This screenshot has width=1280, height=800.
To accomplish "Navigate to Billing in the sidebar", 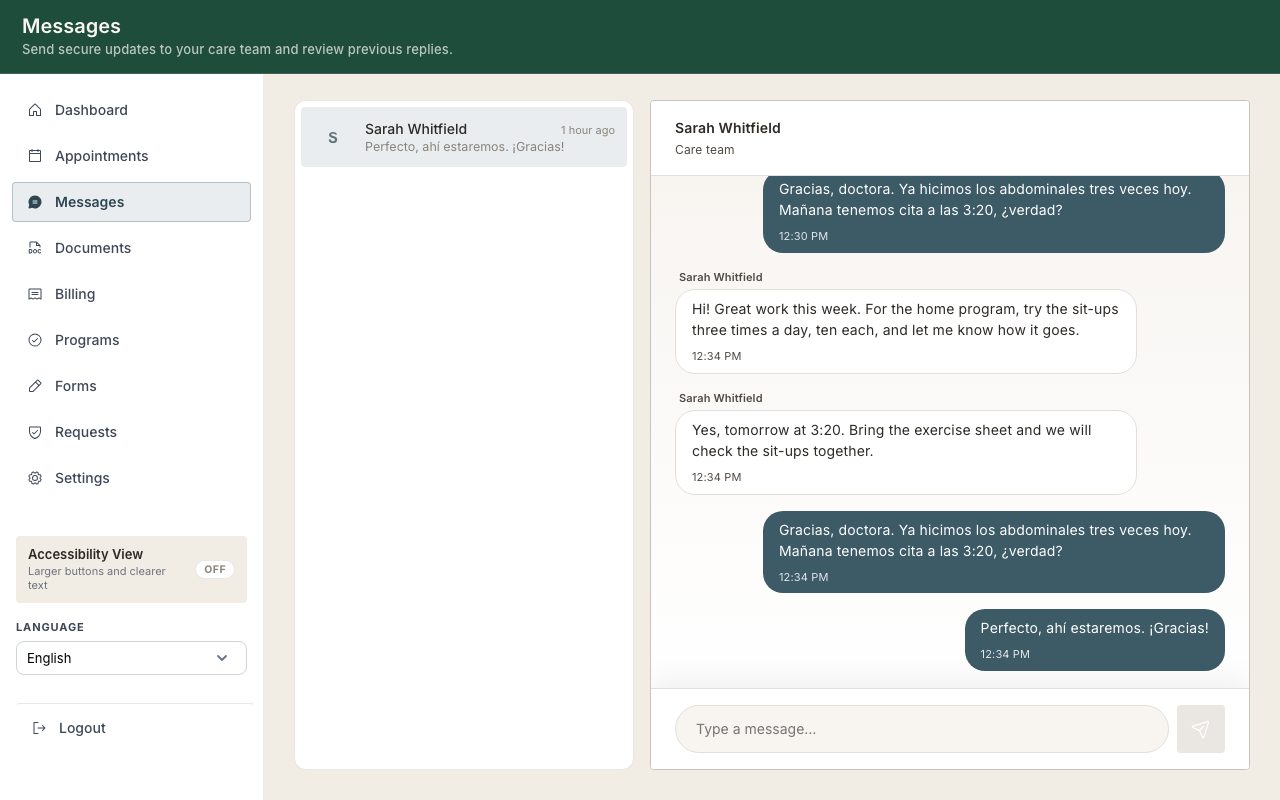I will tap(131, 294).
